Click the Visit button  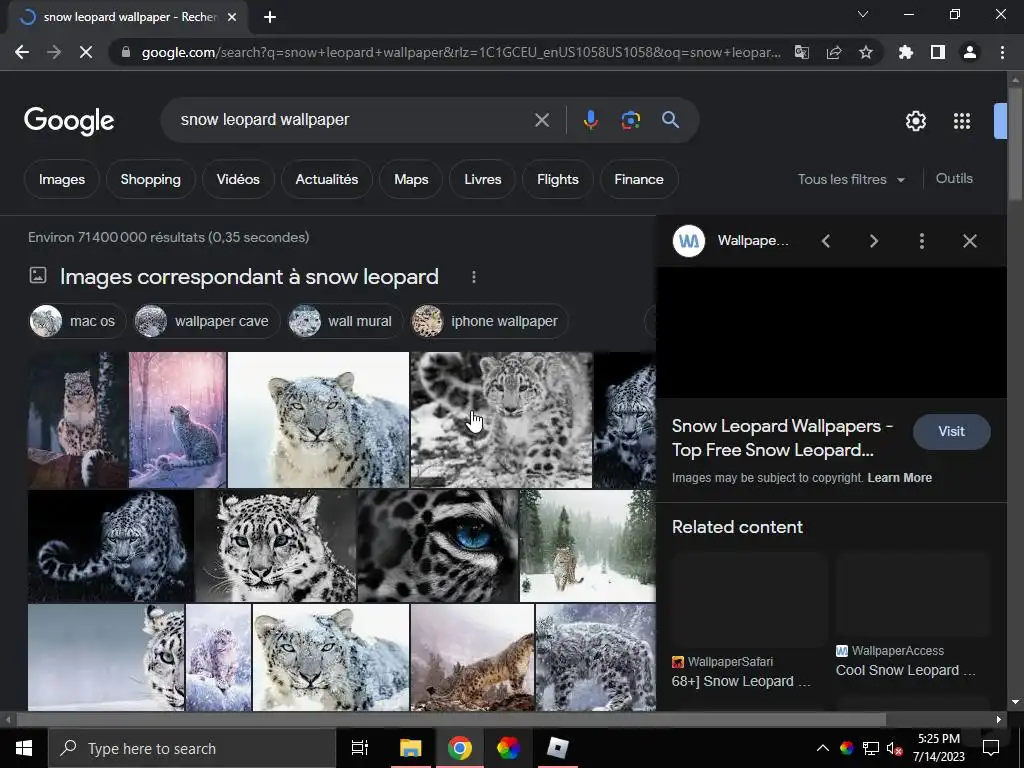point(952,432)
